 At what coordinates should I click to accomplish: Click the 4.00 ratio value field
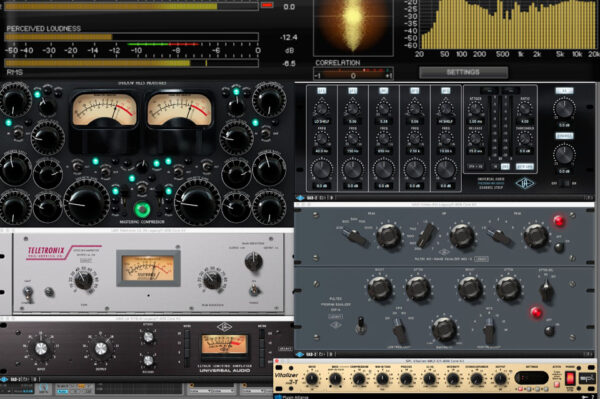click(x=525, y=122)
